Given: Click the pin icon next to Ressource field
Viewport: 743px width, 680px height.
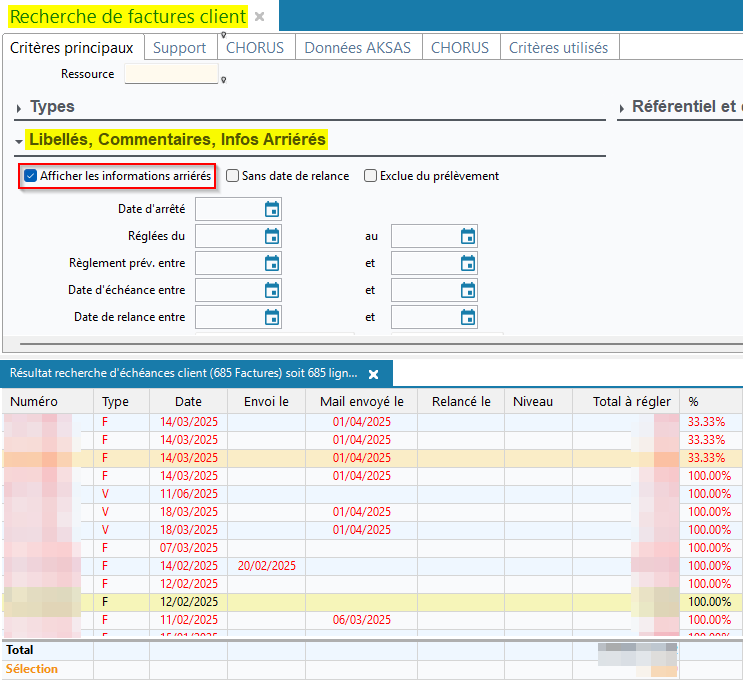Looking at the screenshot, I should (x=224, y=80).
